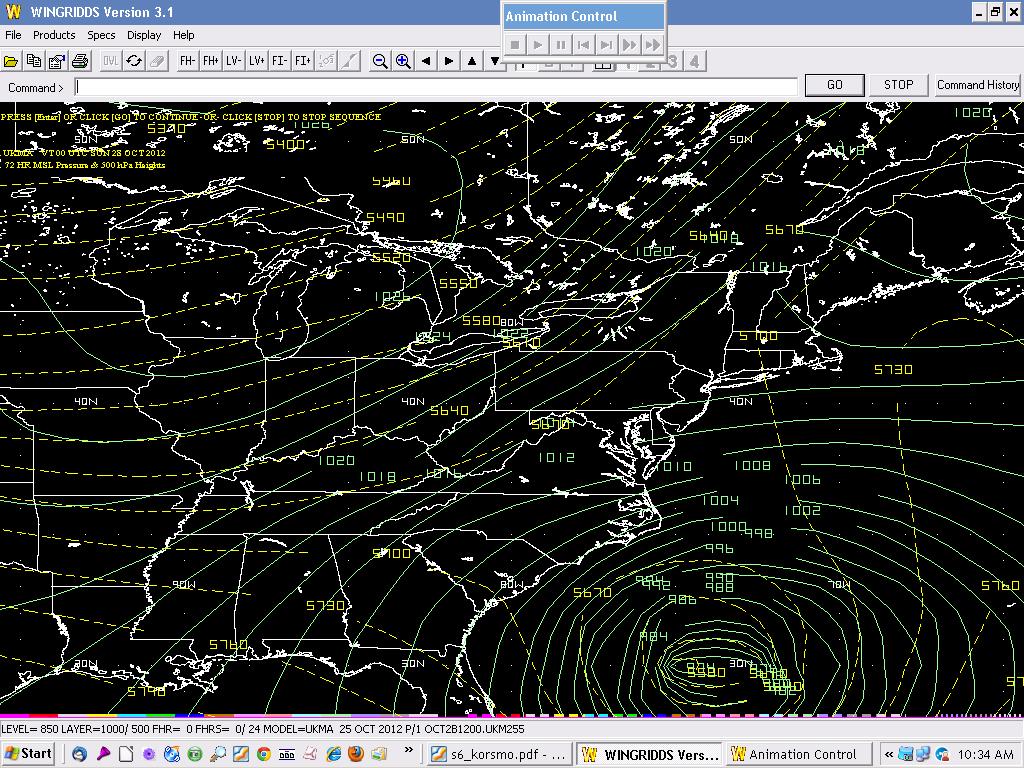Launch Google Chrome from quick launch

point(264,754)
